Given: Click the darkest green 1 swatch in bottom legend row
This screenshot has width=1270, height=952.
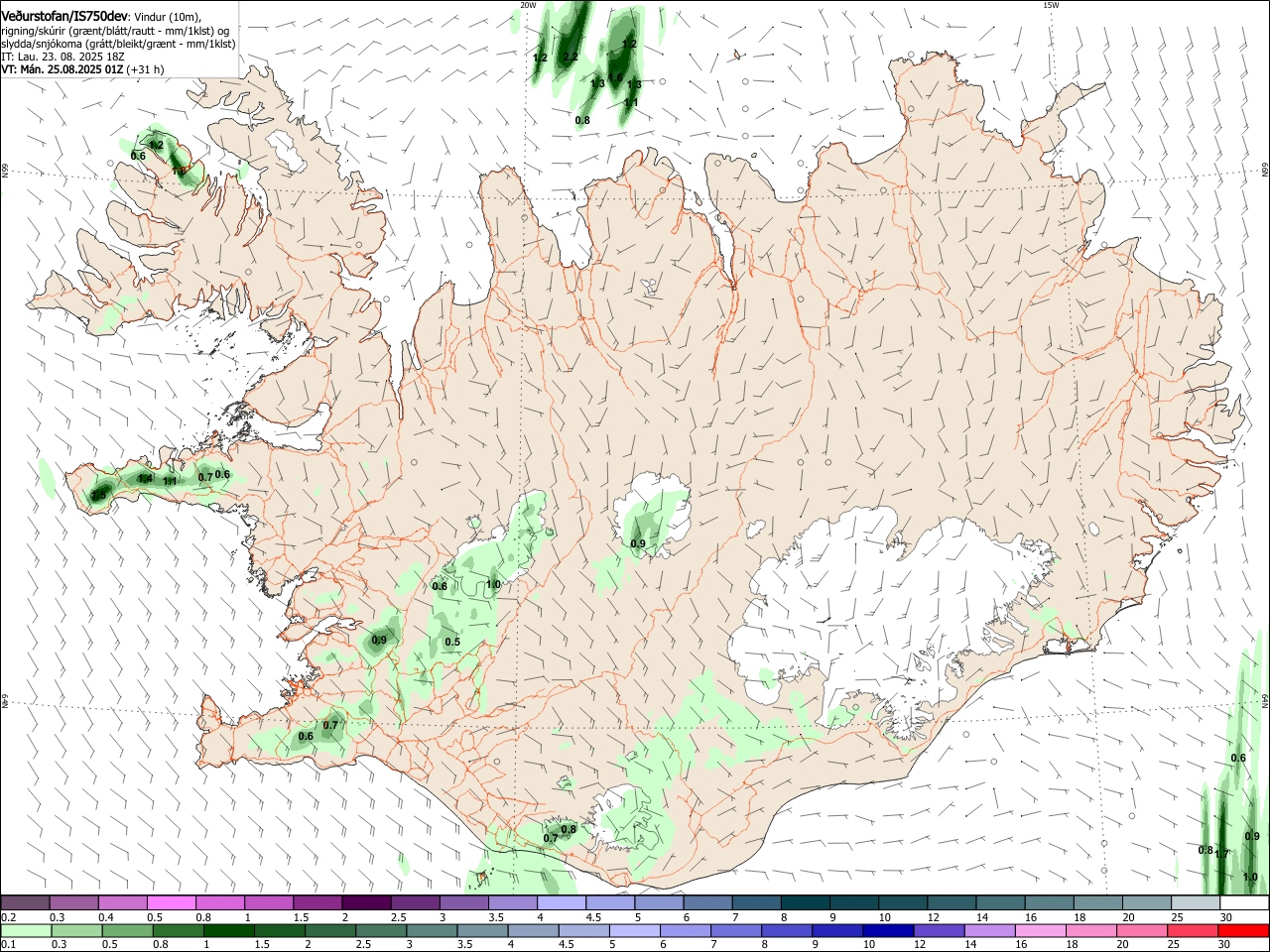Looking at the screenshot, I should point(229,931).
